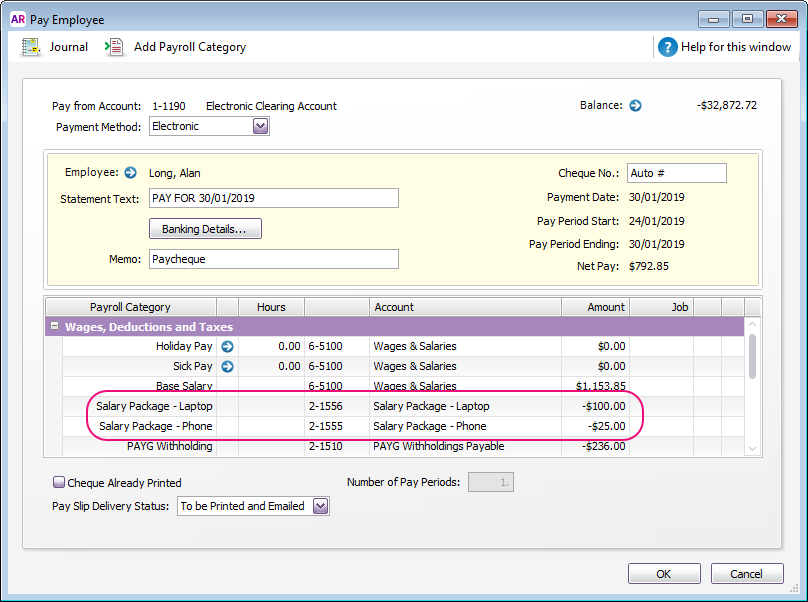Click the Add Payroll Category icon
Viewport: 808px width, 602px height.
(114, 47)
